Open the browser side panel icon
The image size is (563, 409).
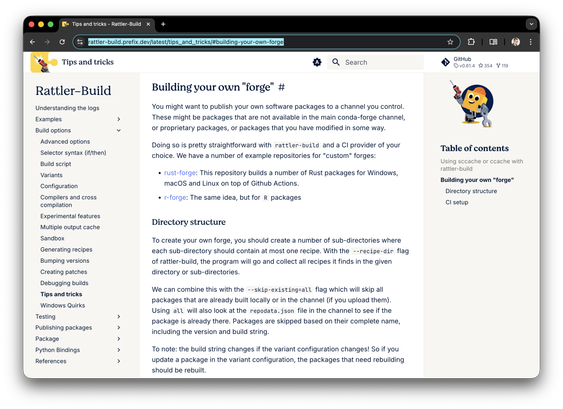493,42
